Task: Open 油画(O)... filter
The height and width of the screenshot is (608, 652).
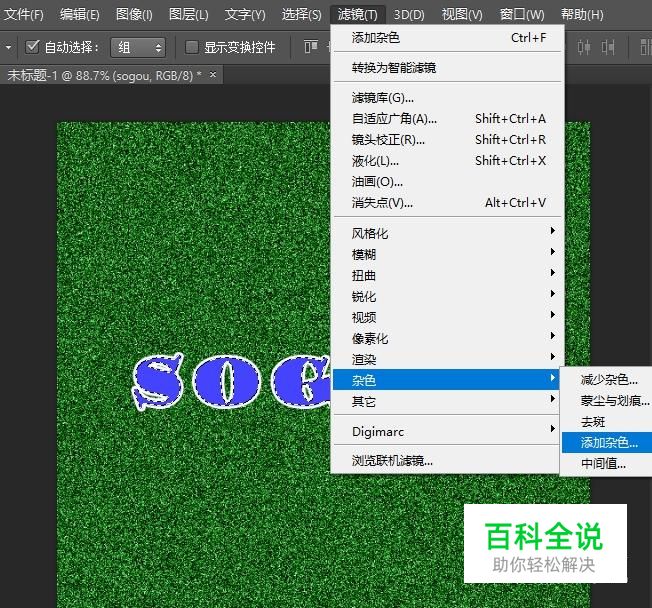Action: coord(447,182)
